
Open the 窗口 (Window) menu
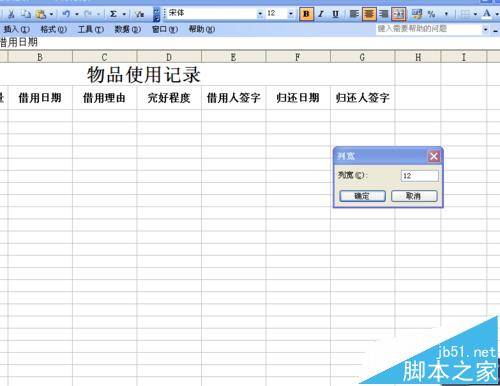[165, 29]
